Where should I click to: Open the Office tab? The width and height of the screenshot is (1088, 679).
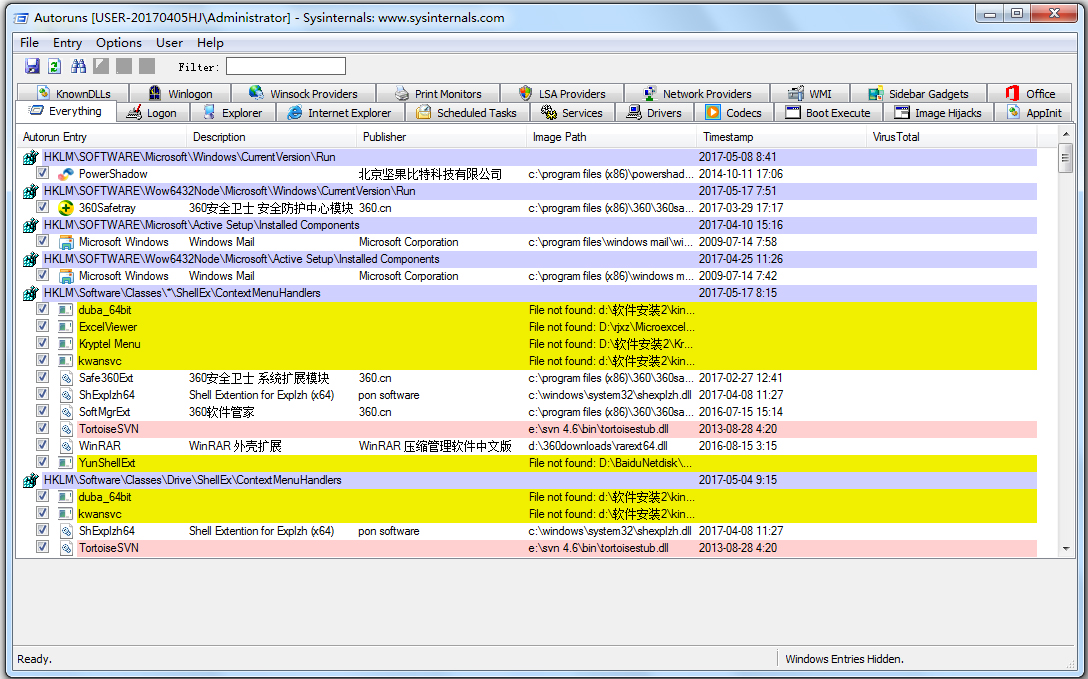click(1030, 93)
